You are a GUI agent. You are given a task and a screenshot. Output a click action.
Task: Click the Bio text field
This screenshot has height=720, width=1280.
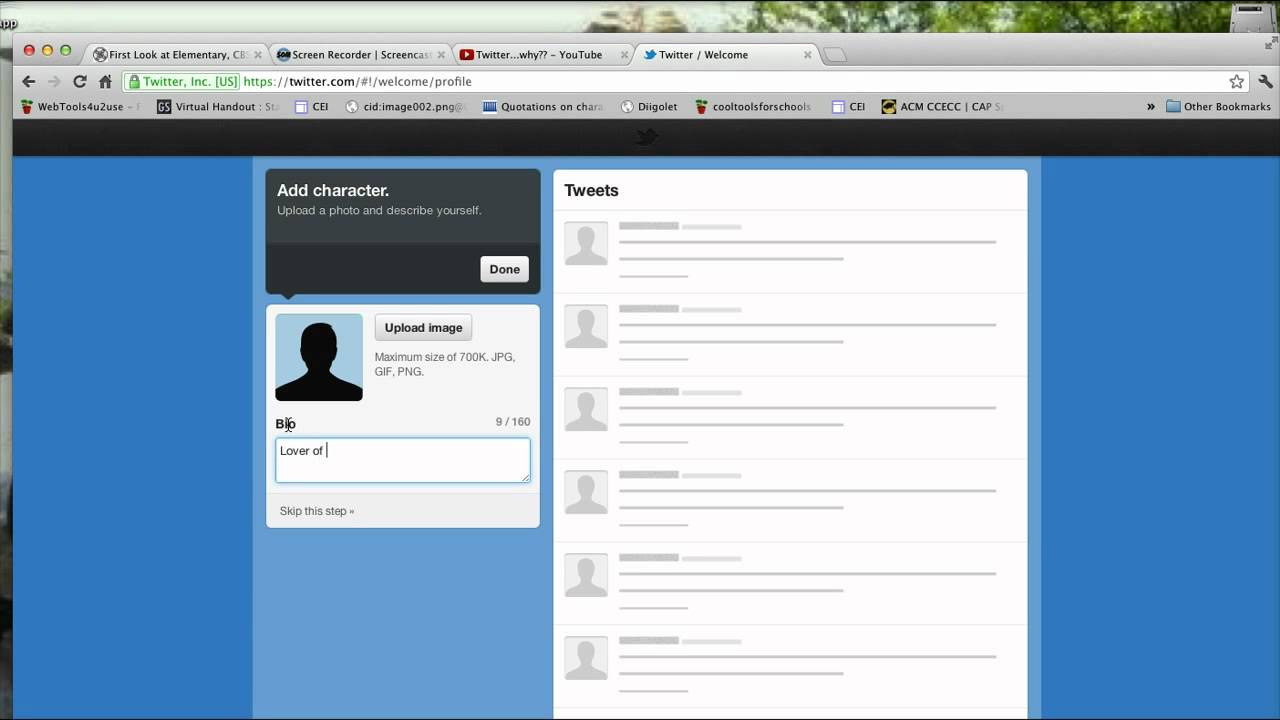[403, 460]
